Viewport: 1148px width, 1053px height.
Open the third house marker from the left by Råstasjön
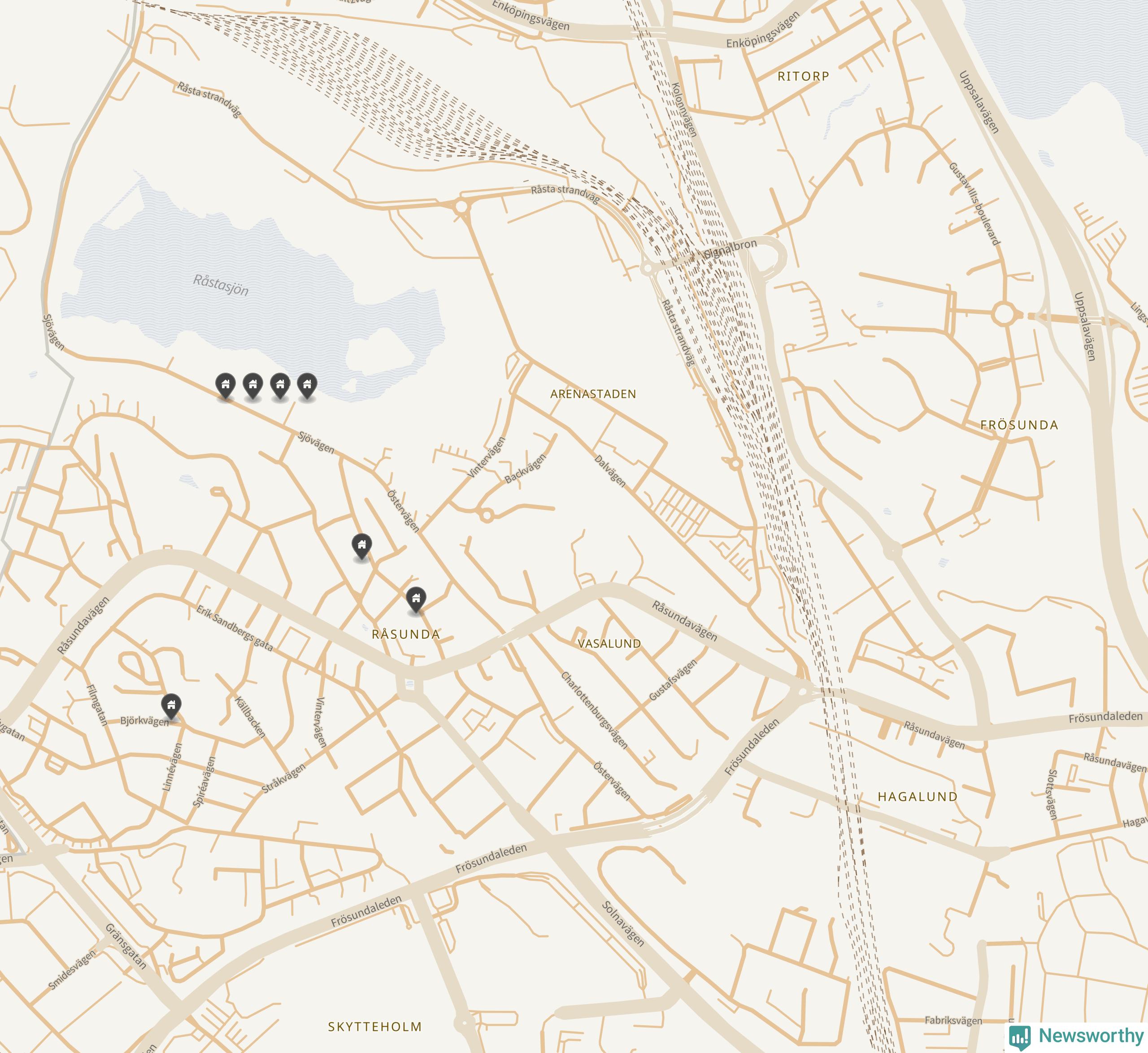tap(280, 386)
